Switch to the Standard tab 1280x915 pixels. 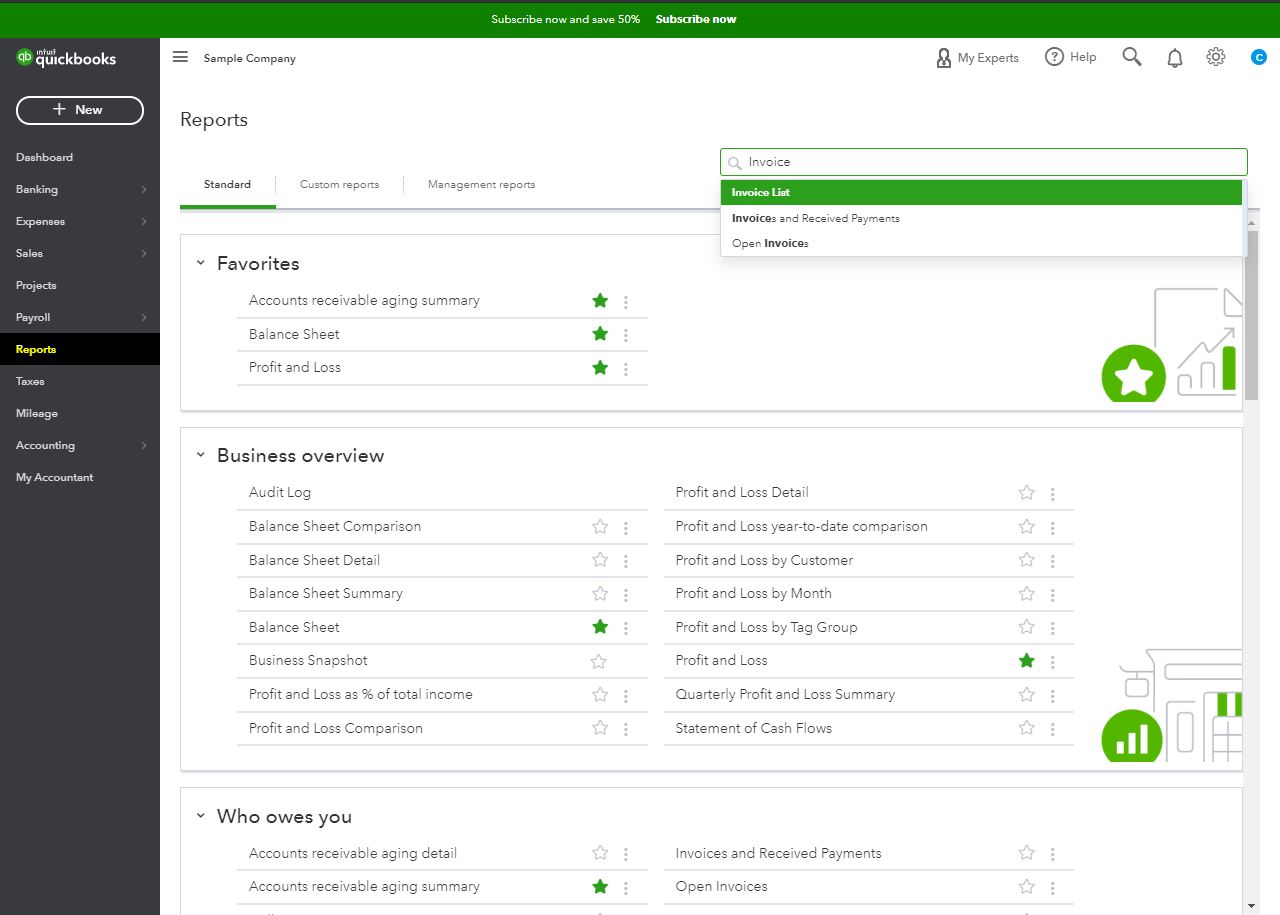227,184
